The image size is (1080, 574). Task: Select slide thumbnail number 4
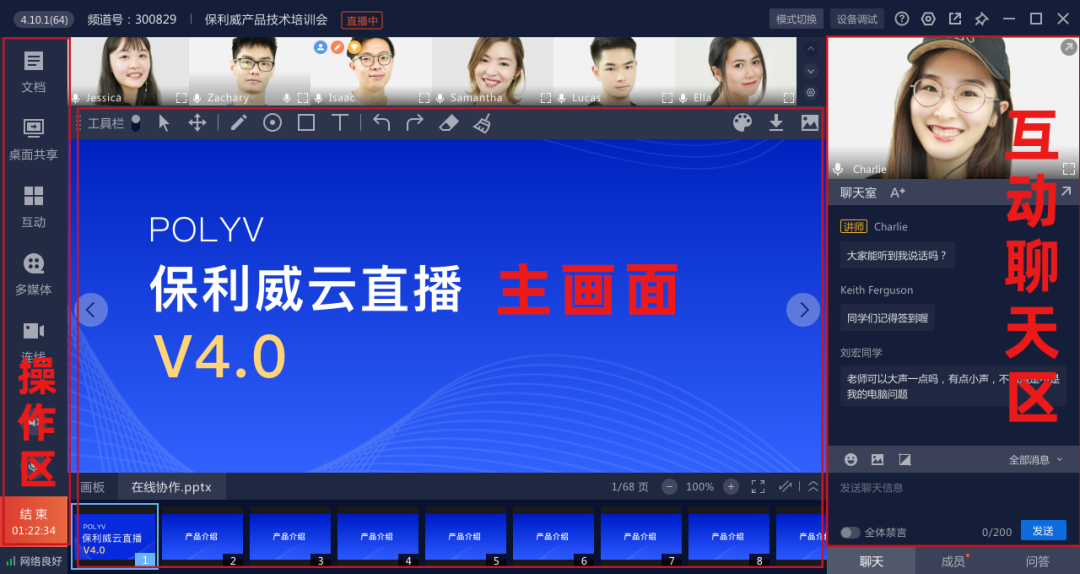coord(377,538)
